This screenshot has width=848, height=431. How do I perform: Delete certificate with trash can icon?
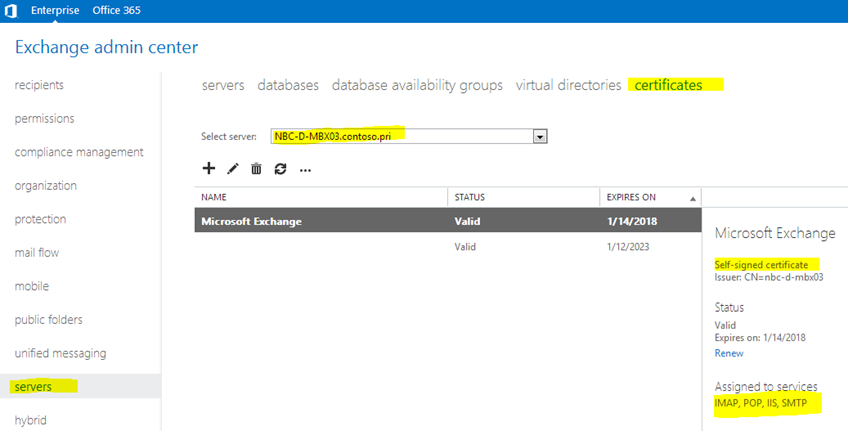[256, 169]
